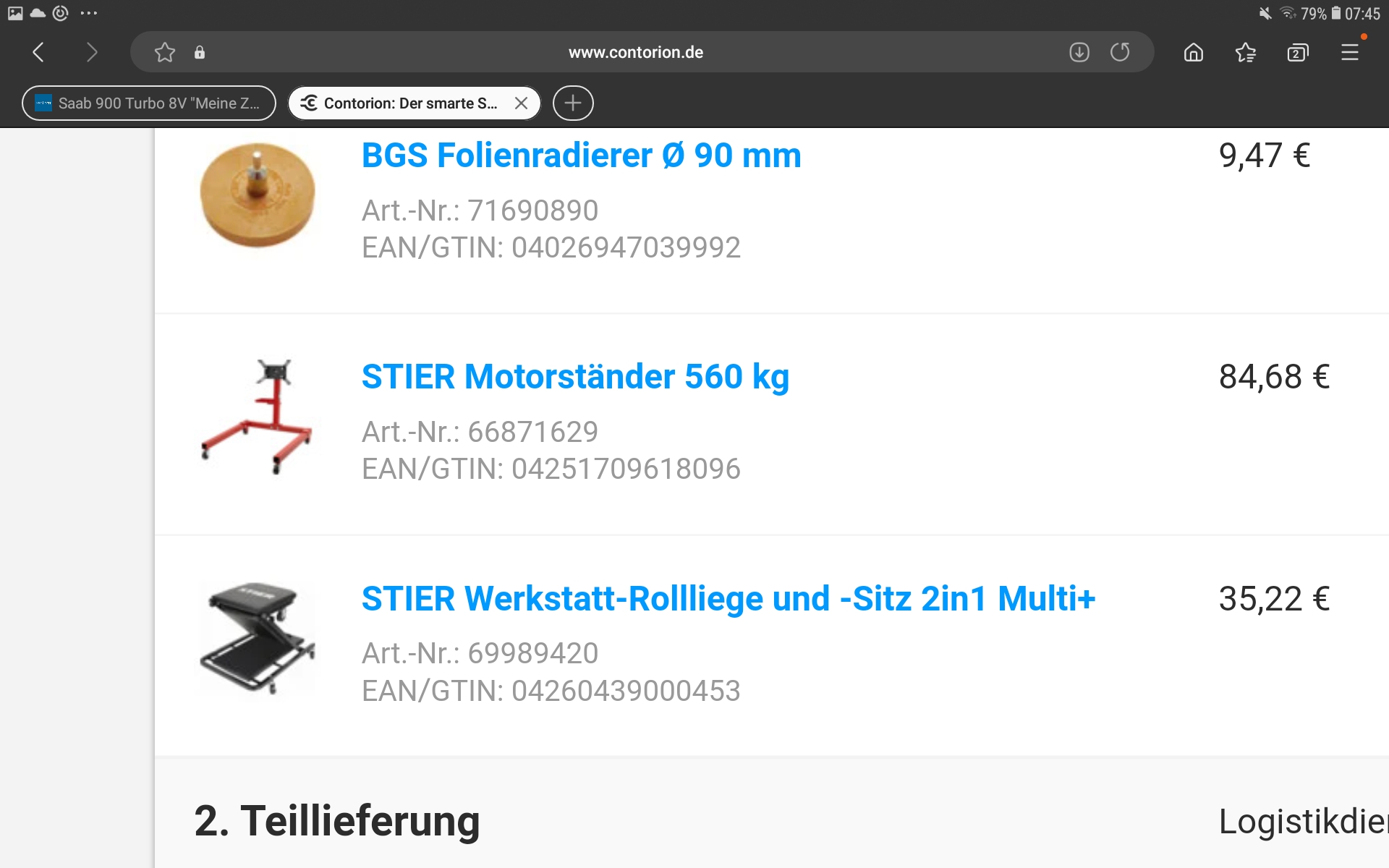The width and height of the screenshot is (1389, 868).
Task: Open the downloads icon in address bar
Action: (1079, 52)
